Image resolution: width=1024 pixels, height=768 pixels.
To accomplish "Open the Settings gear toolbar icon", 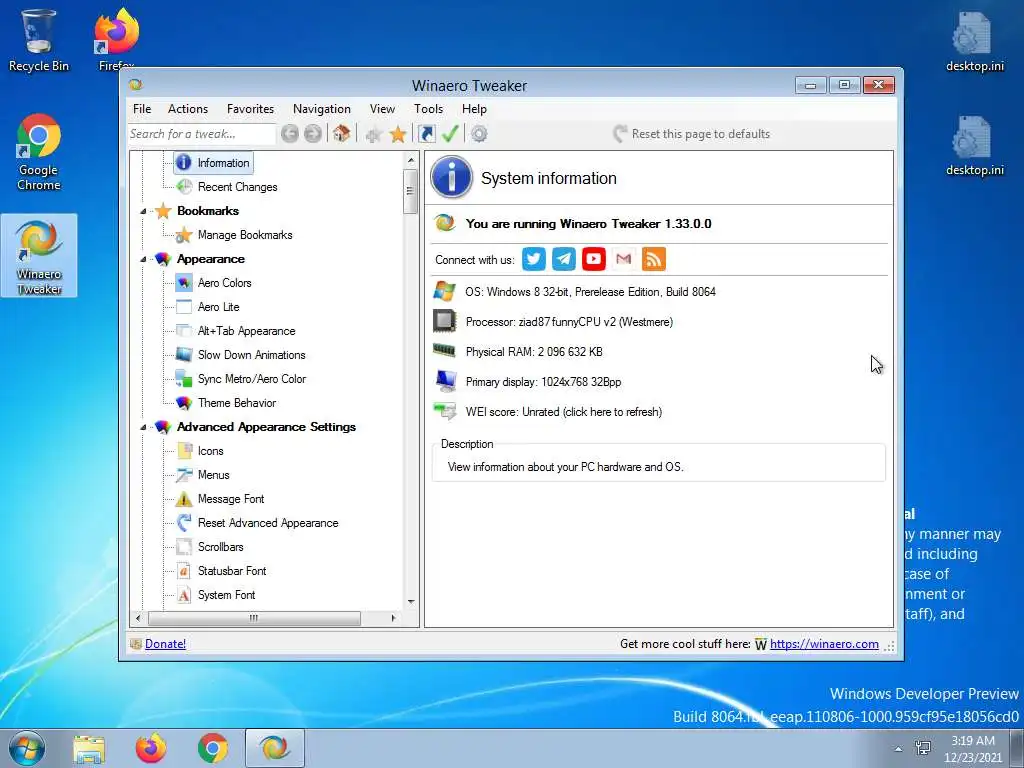I will (x=479, y=134).
